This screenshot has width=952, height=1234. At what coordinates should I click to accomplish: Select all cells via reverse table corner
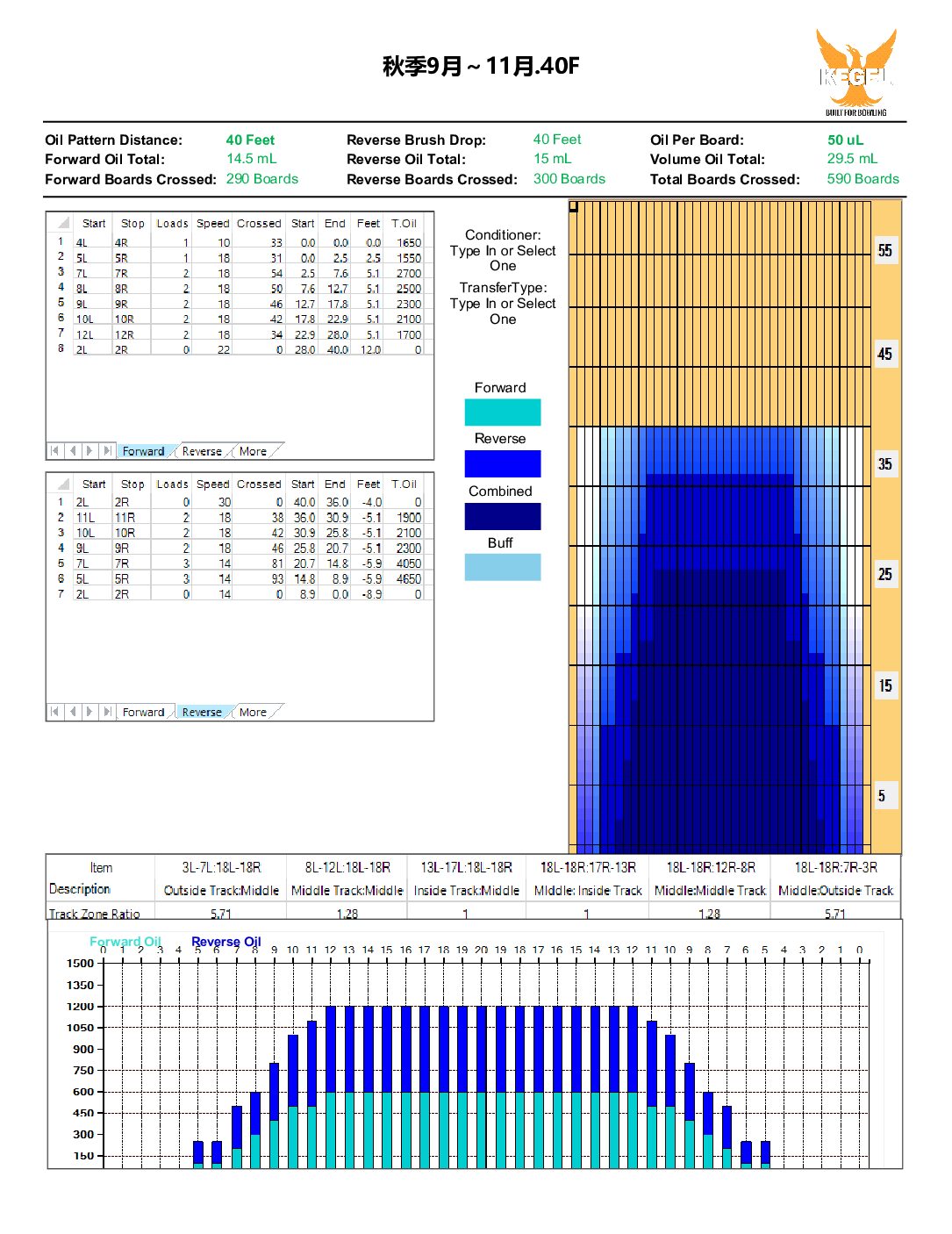61,484
